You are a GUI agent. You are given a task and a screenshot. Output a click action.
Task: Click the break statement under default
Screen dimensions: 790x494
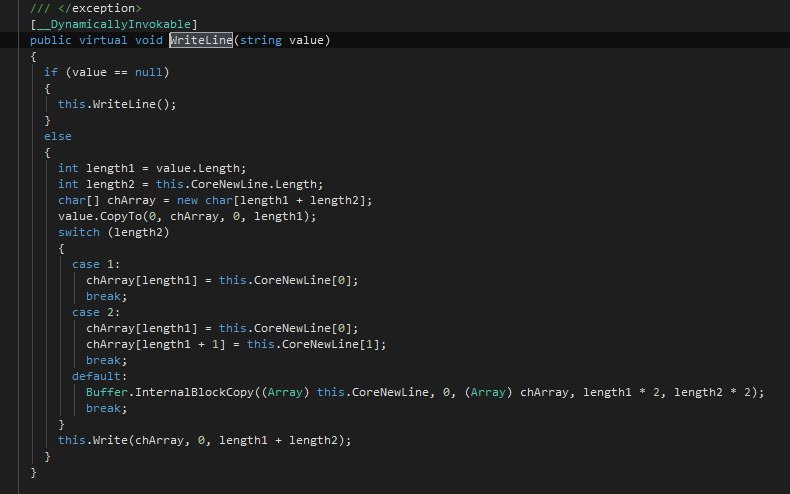tap(106, 408)
